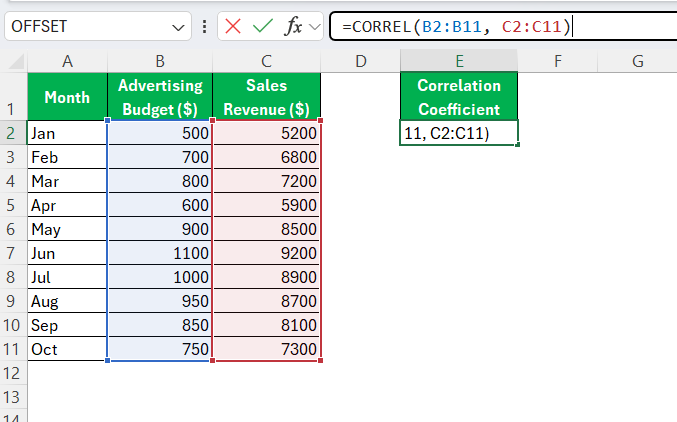The height and width of the screenshot is (422, 677).
Task: Confirm the formula with the green checkmark
Action: pos(263,26)
